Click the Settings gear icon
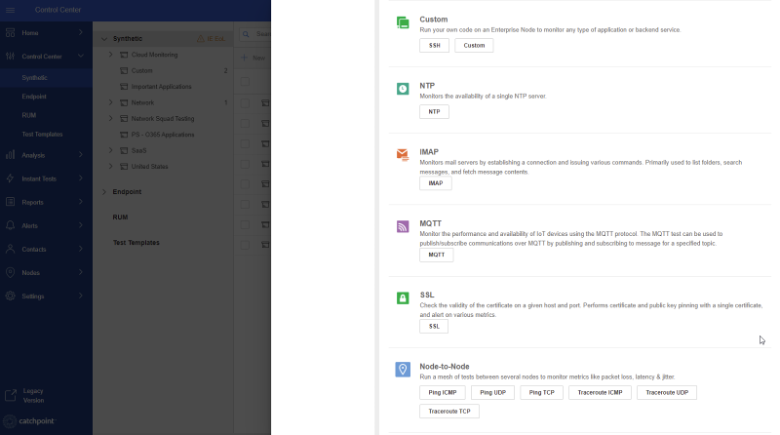The height and width of the screenshot is (435, 780). [10, 296]
